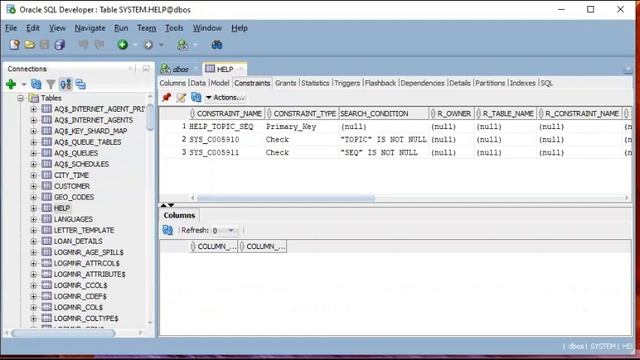Refresh the Constraints grid
The width and height of the screenshot is (640, 360).
click(196, 97)
